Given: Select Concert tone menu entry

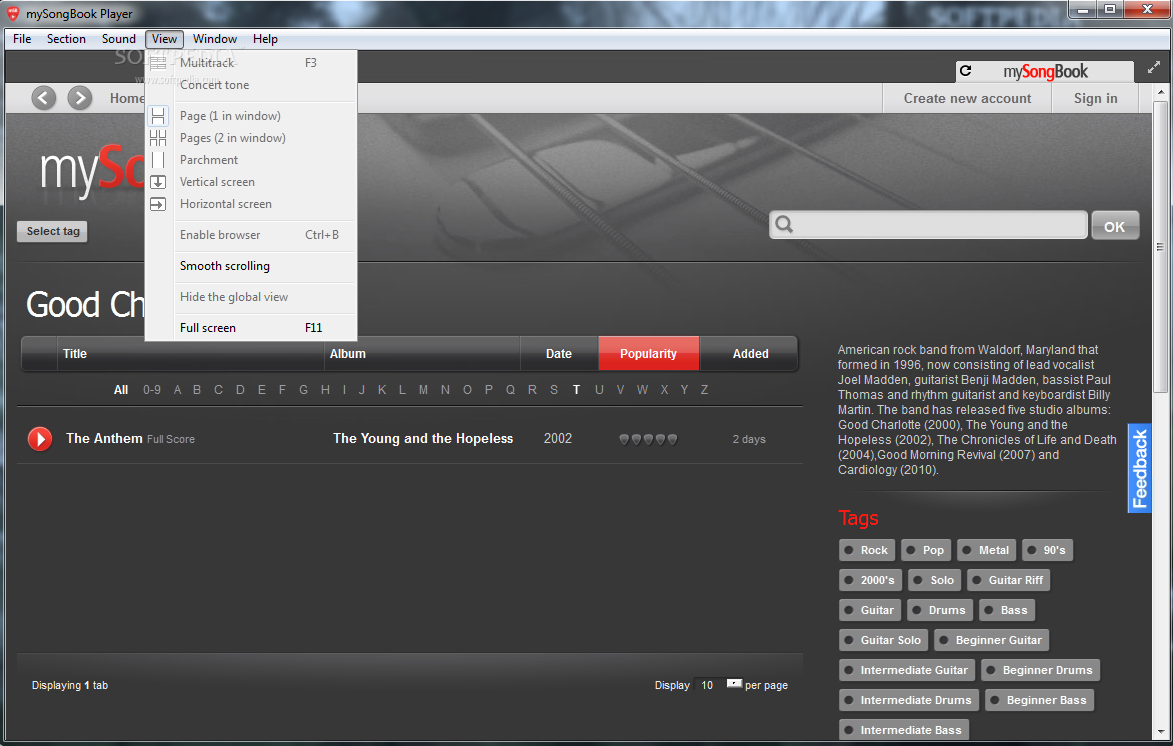Looking at the screenshot, I should (251, 85).
